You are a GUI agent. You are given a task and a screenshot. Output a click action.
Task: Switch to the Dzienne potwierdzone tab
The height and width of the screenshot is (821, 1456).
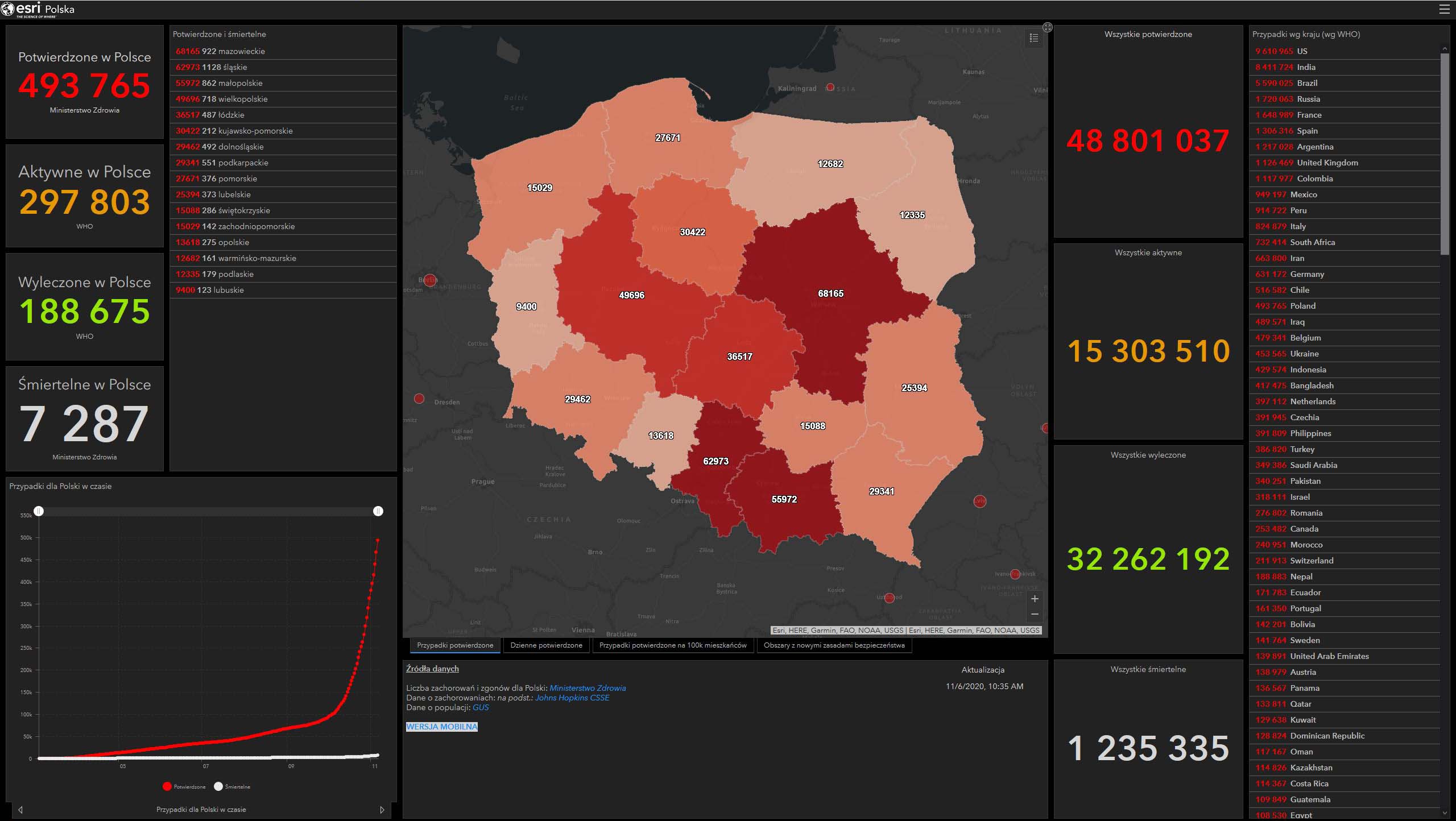(546, 645)
